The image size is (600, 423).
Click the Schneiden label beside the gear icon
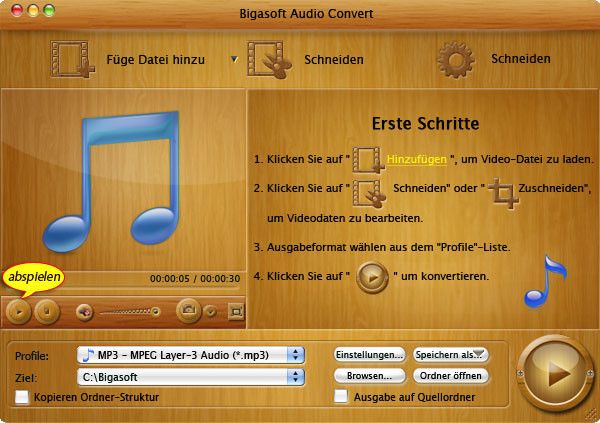(x=521, y=59)
